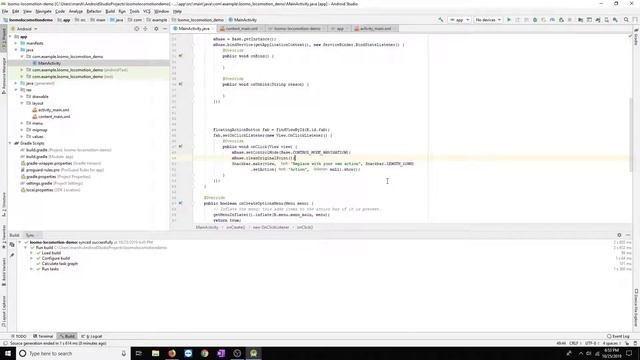Open the Navigate menu
This screenshot has height=360, width=640.
point(43,11)
